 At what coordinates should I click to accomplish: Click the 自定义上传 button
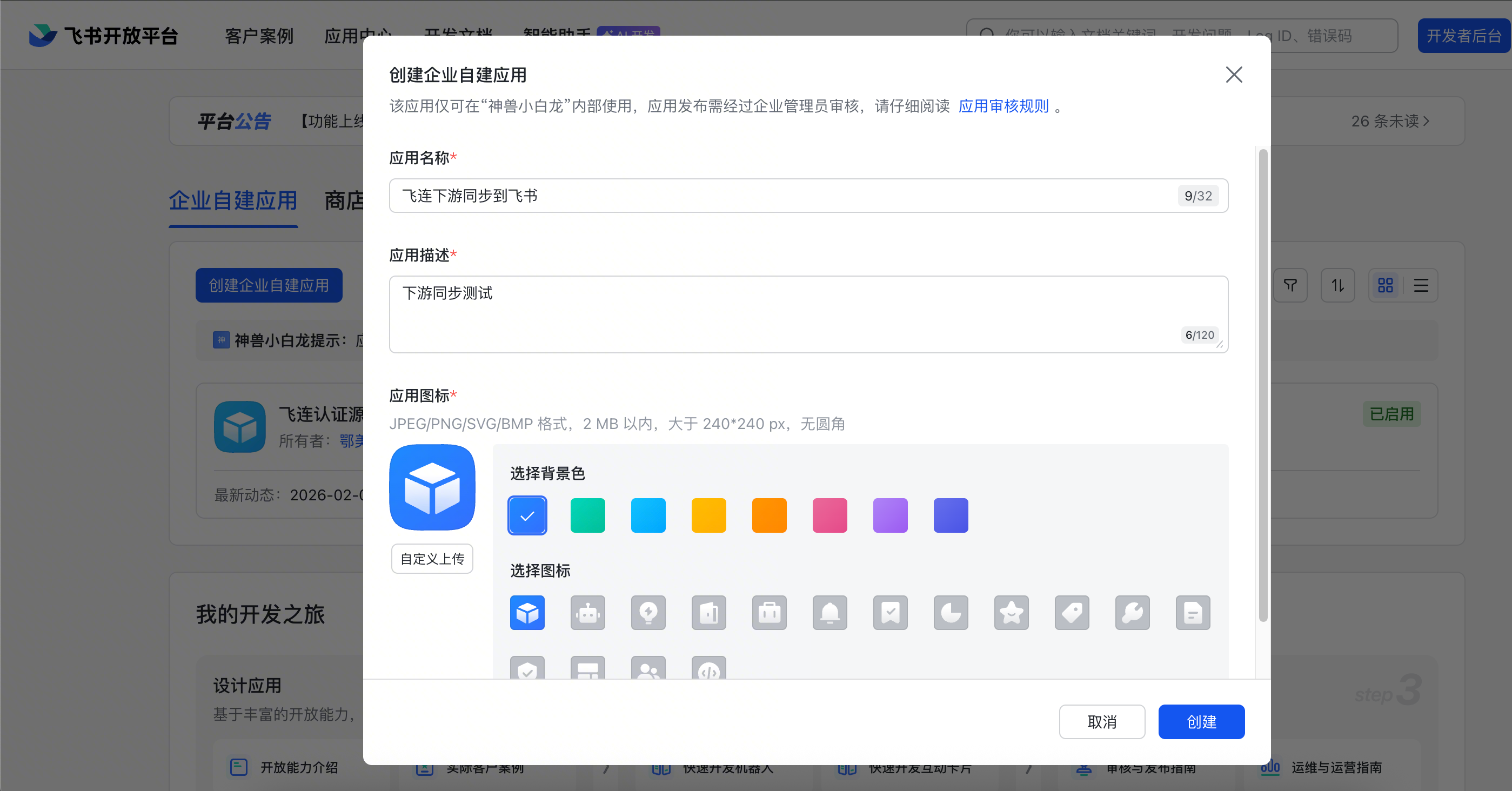(432, 559)
